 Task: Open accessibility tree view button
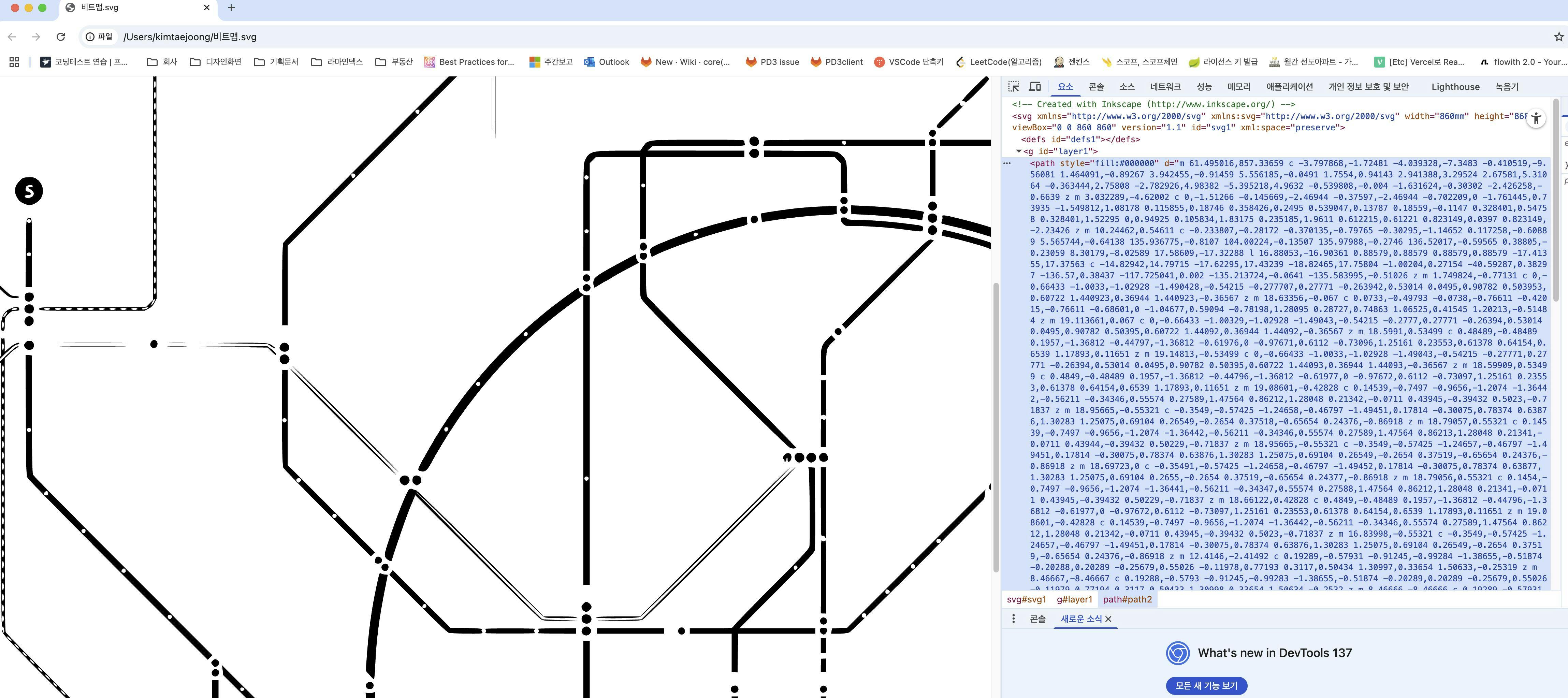[1536, 118]
